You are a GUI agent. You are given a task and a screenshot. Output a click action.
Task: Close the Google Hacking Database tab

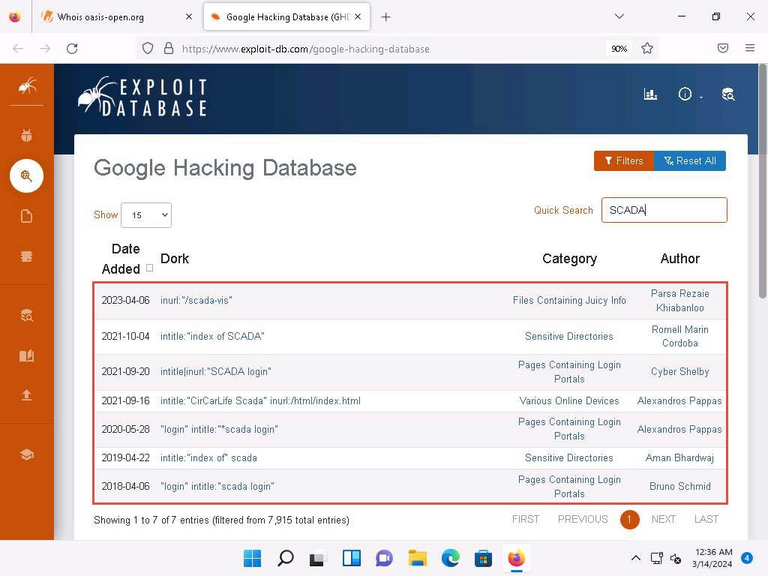(x=358, y=17)
